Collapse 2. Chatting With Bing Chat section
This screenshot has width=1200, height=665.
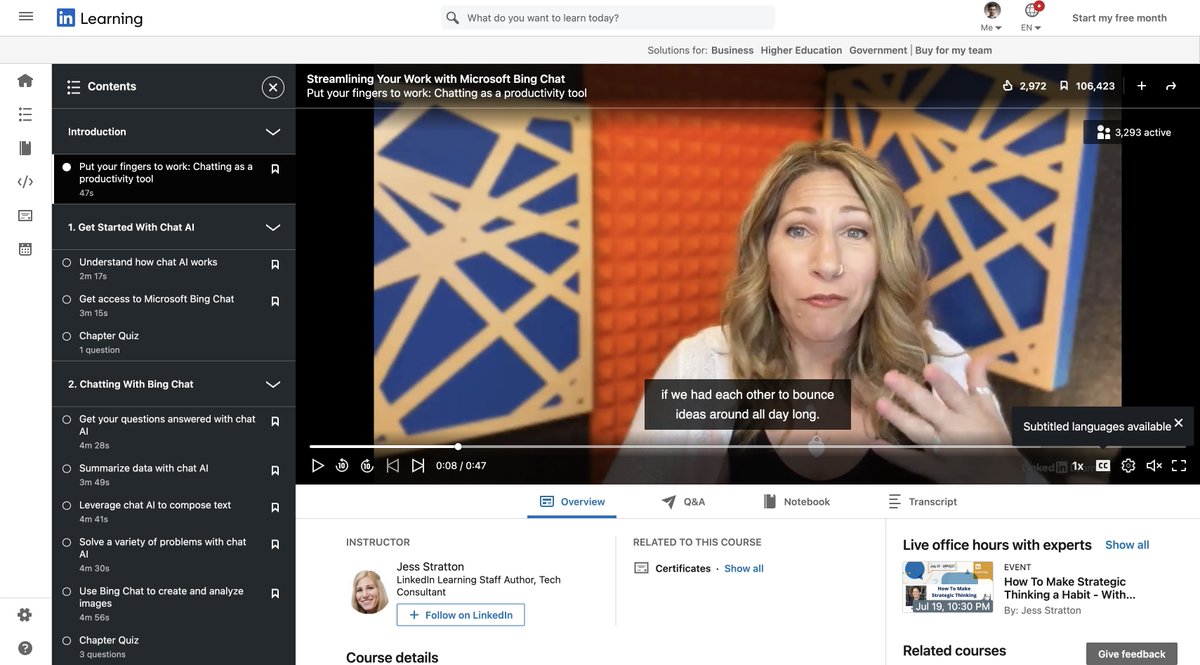[273, 384]
